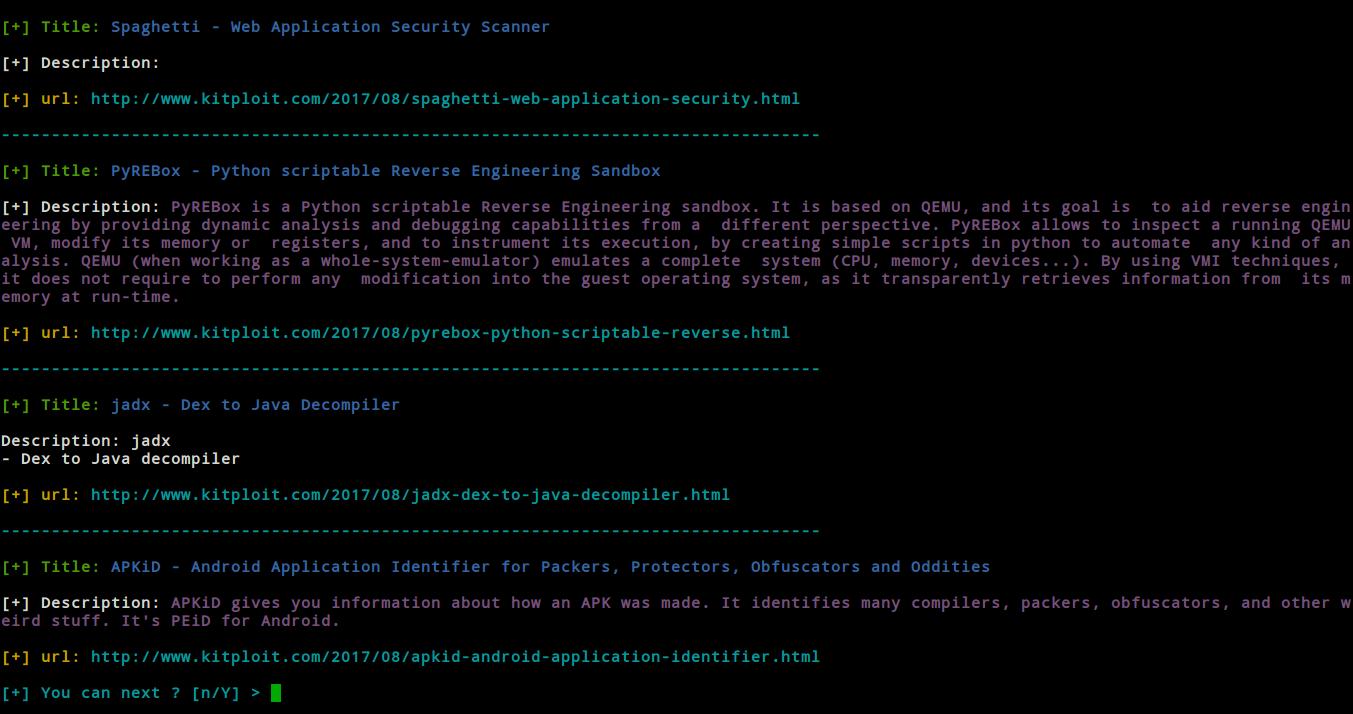Select the 'Spaghetti - Web Application Security Scanner' title

click(330, 27)
